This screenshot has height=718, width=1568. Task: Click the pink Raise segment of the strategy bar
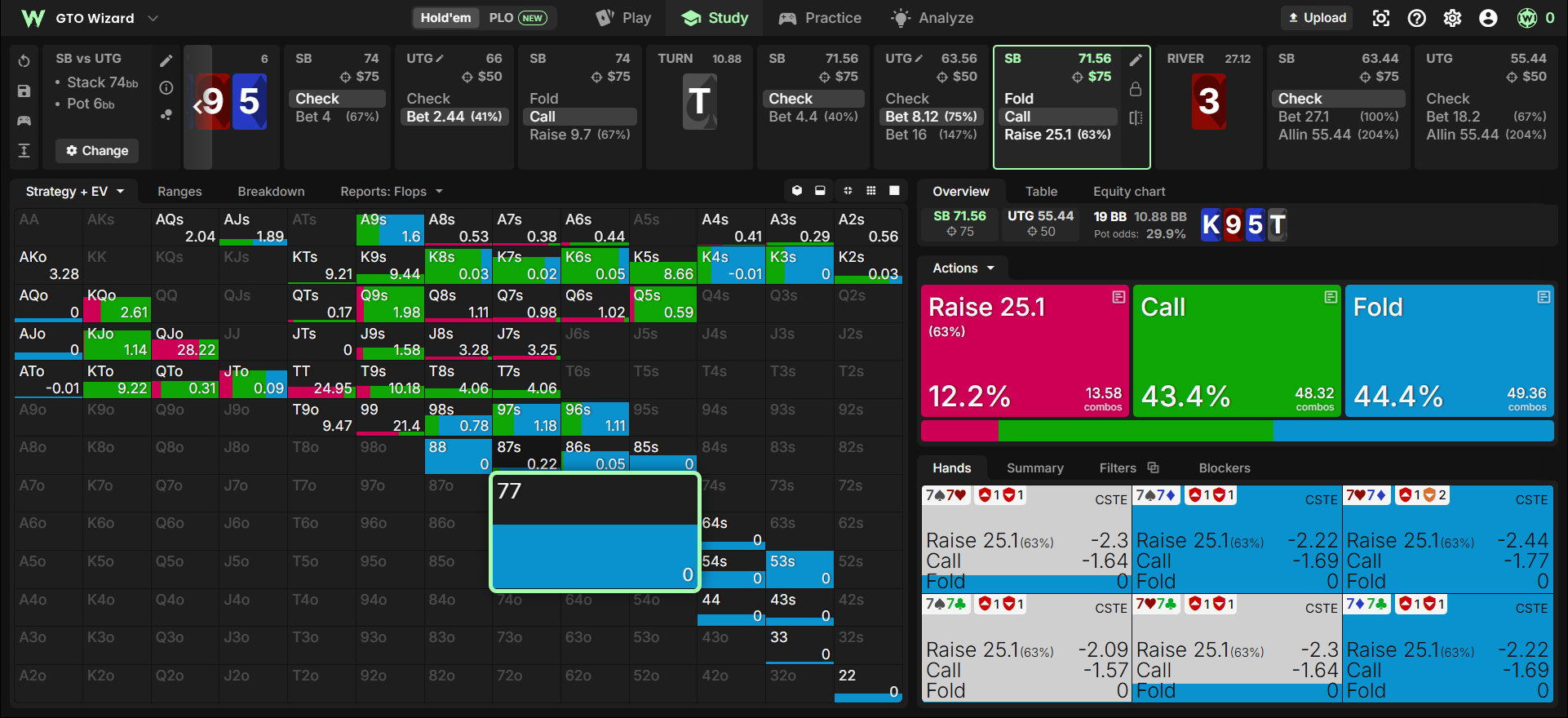tap(959, 431)
